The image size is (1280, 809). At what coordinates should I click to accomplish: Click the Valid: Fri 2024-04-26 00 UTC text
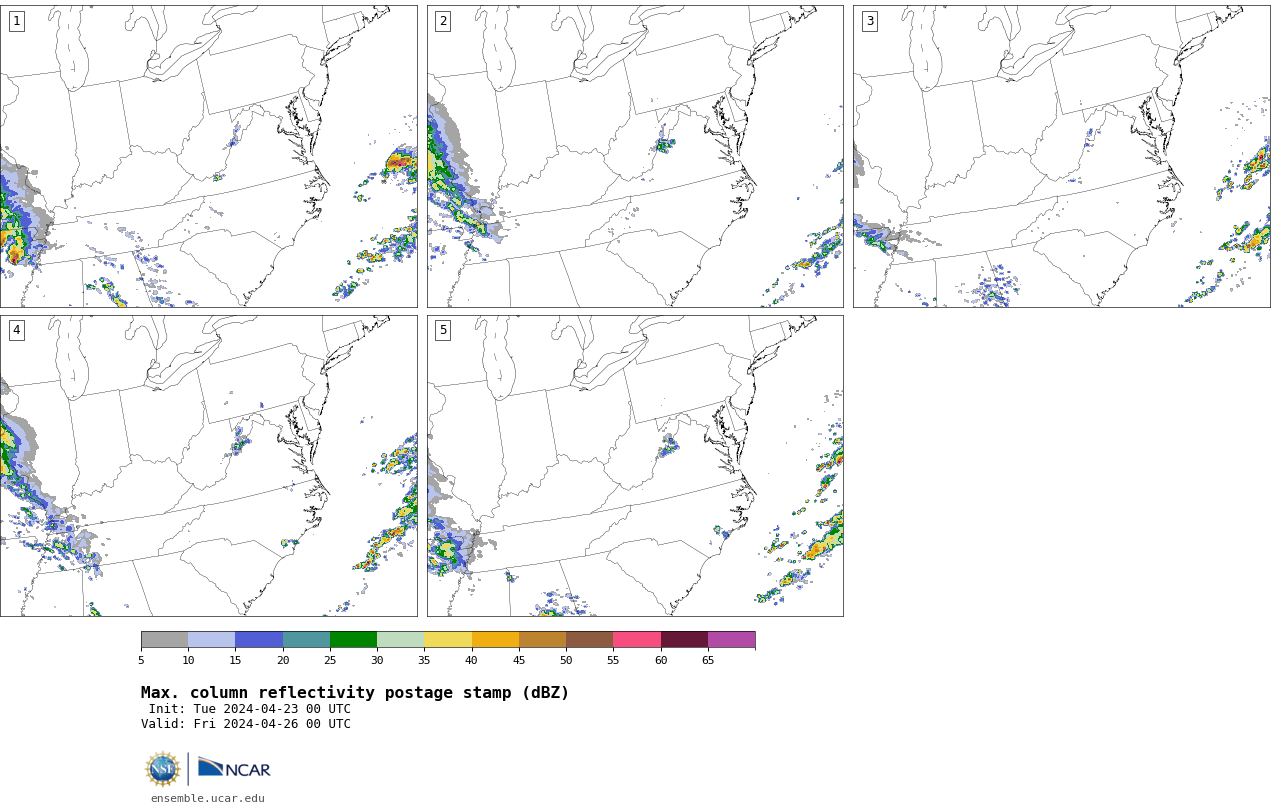tap(246, 724)
